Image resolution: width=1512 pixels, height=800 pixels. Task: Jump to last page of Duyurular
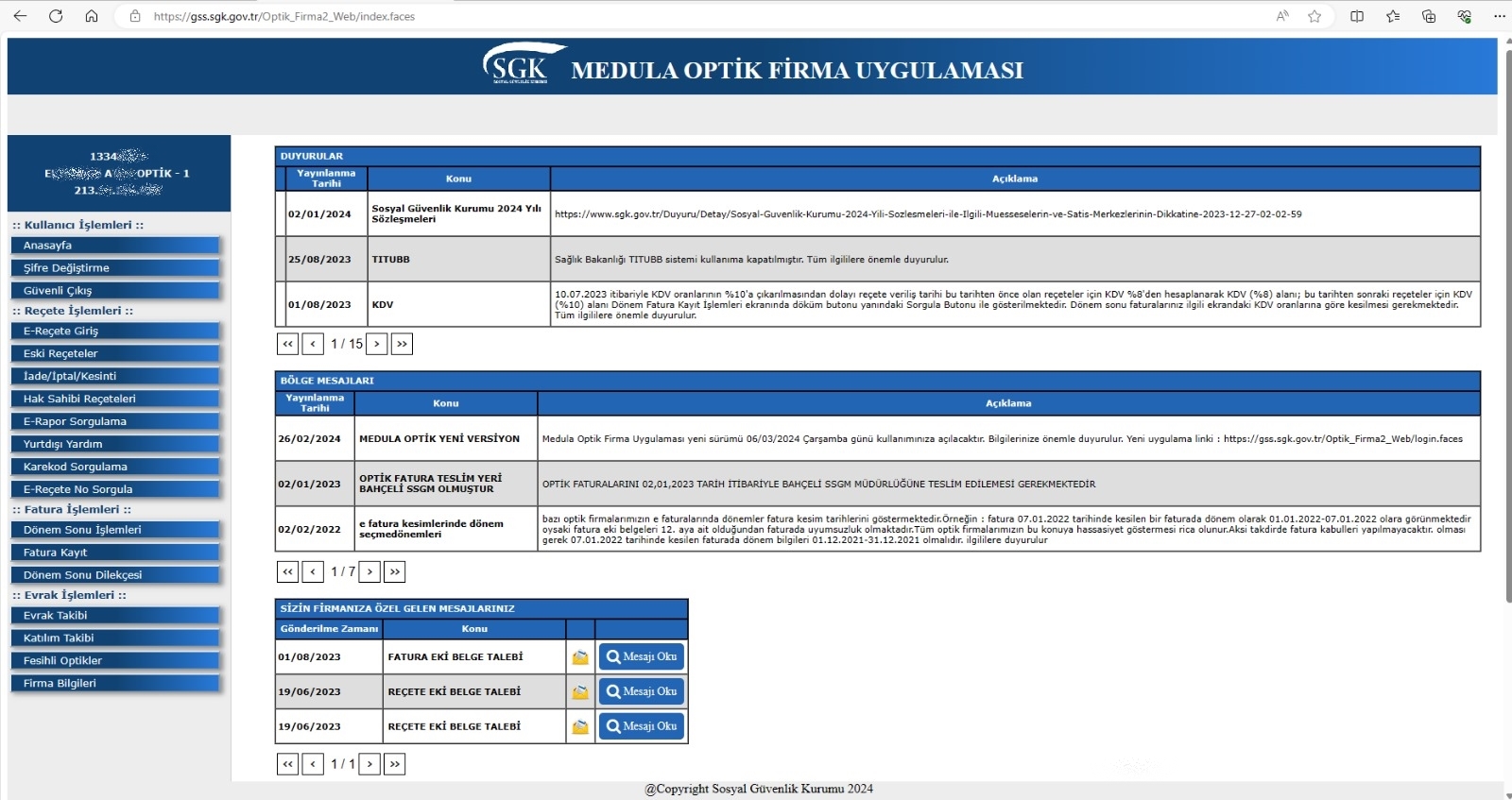tap(402, 344)
